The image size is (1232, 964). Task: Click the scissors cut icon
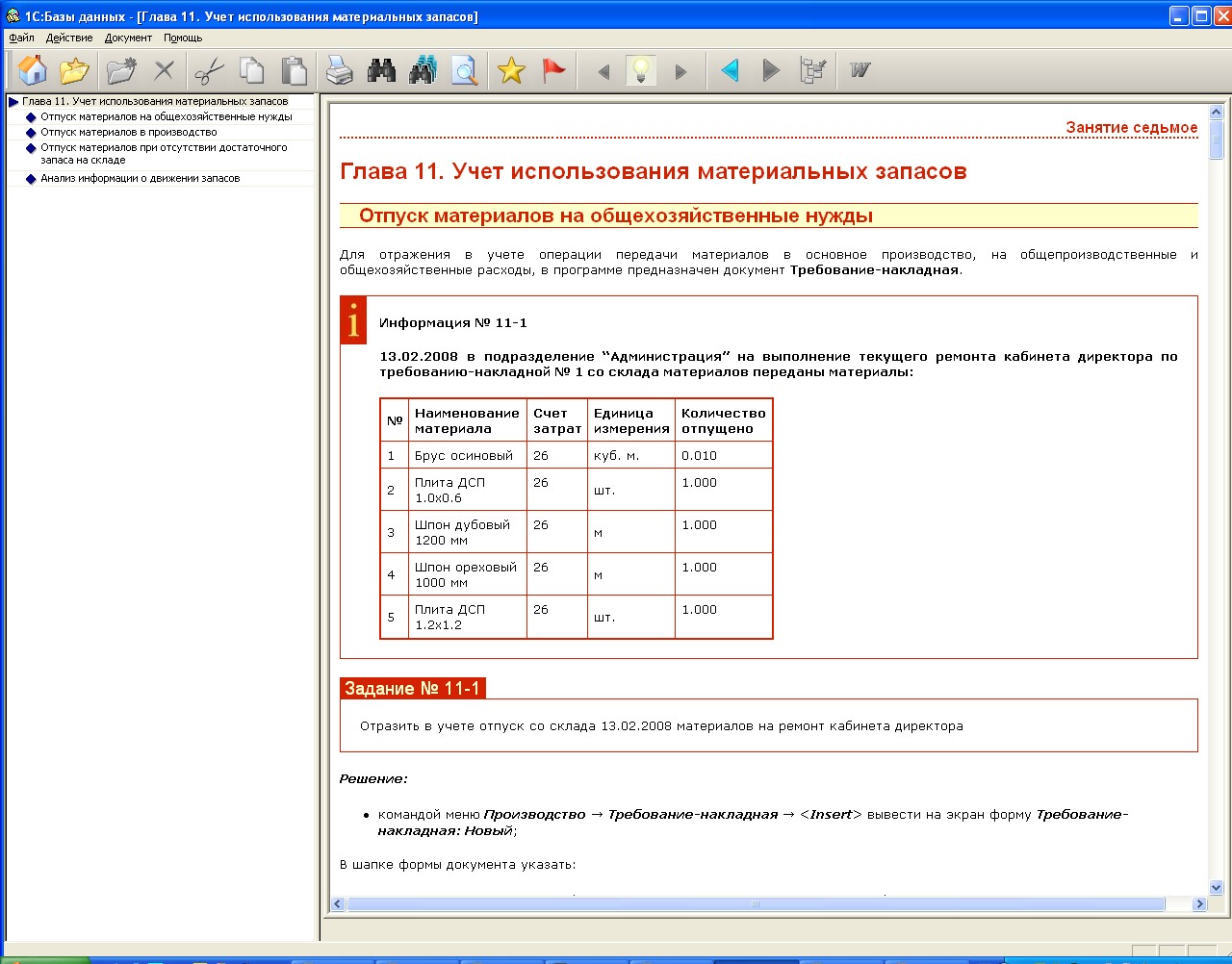[x=209, y=70]
